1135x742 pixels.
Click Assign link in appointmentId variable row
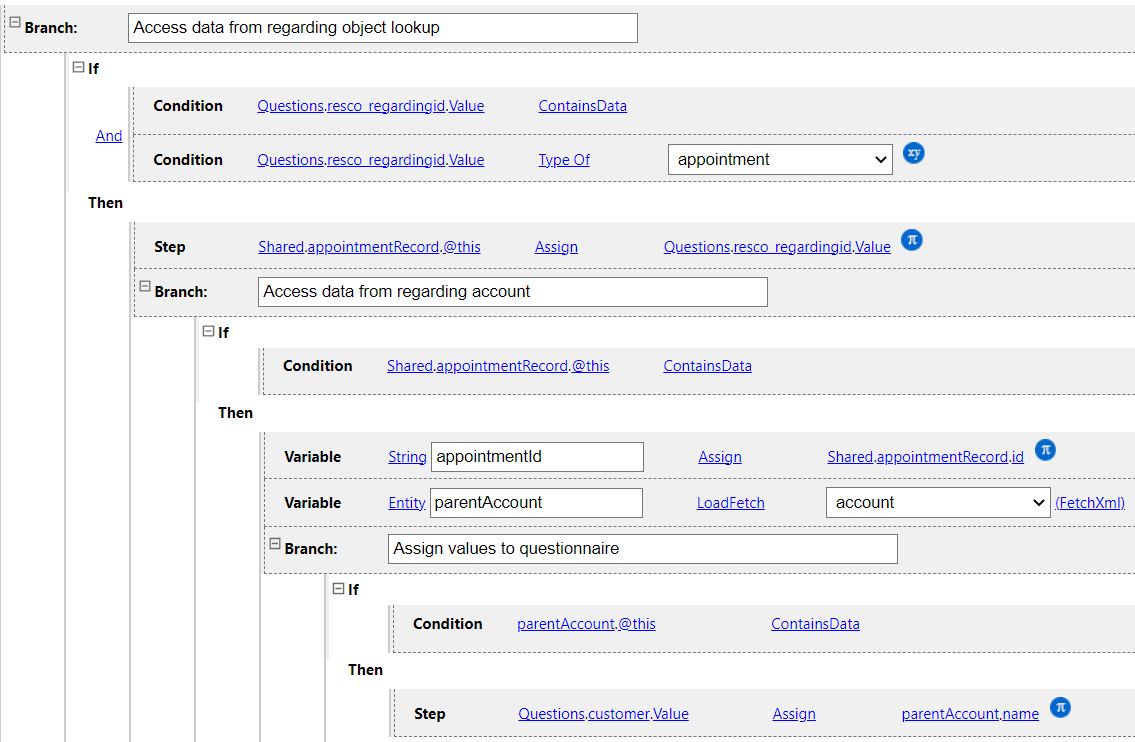pos(720,457)
